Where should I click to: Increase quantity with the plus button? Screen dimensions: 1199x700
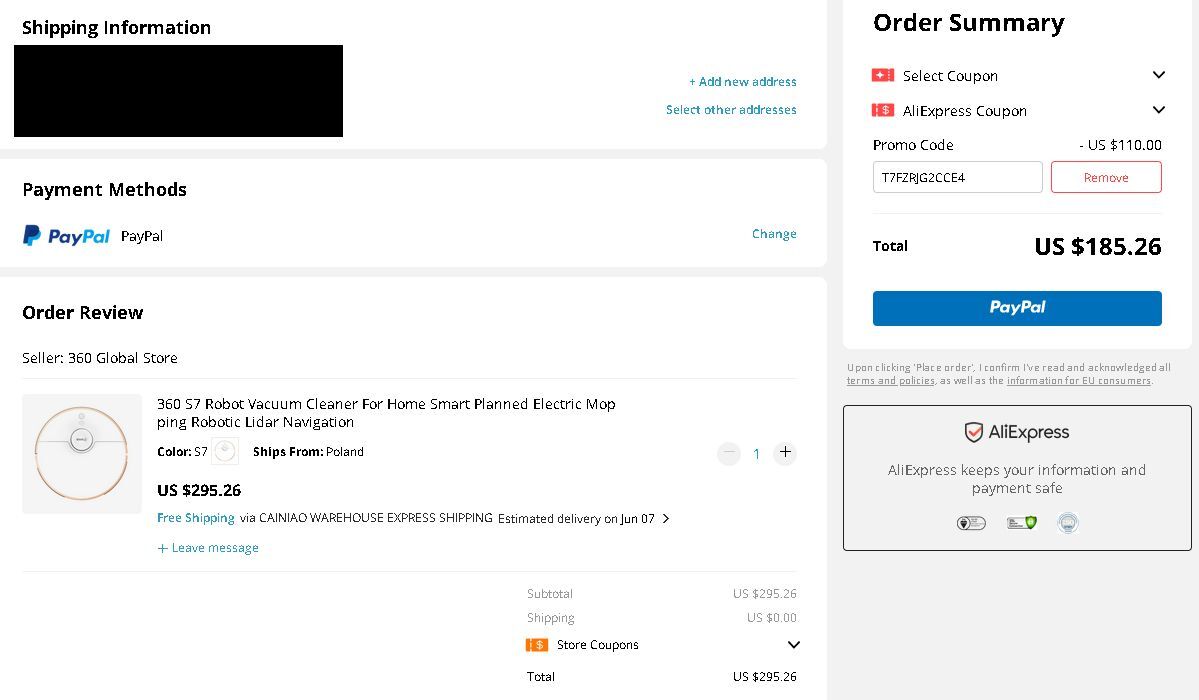click(x=785, y=453)
